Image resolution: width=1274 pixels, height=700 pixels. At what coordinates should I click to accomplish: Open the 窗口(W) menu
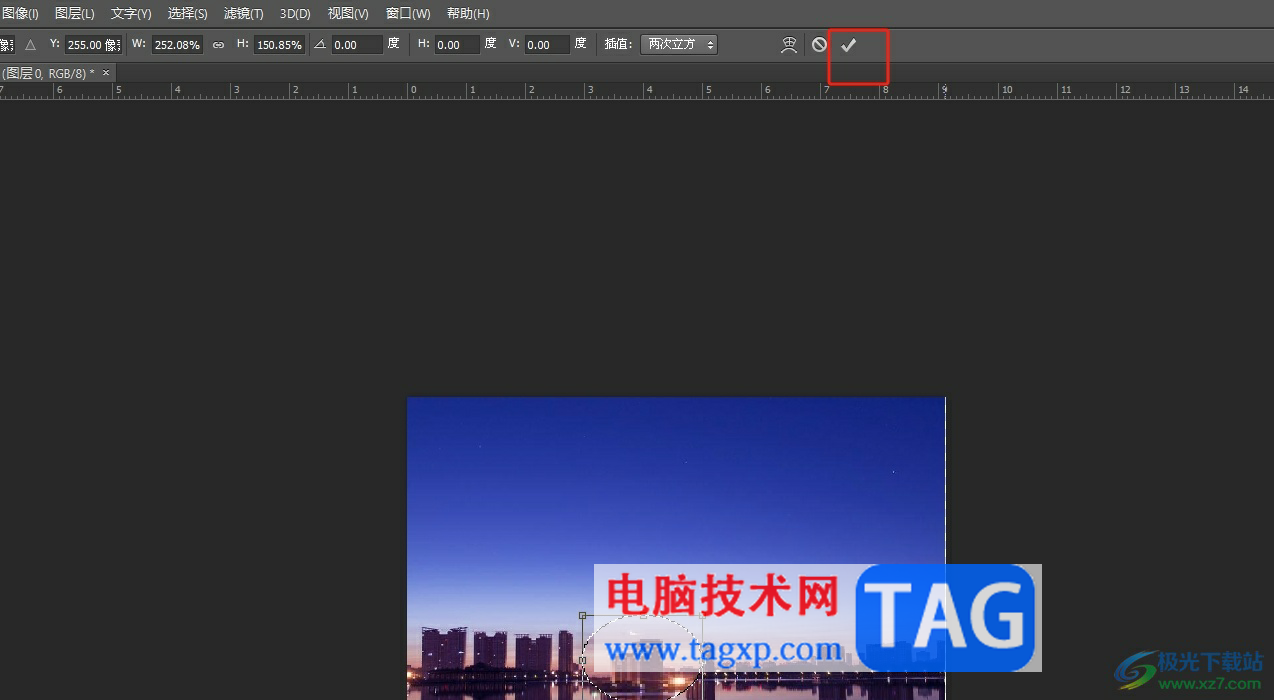point(408,14)
